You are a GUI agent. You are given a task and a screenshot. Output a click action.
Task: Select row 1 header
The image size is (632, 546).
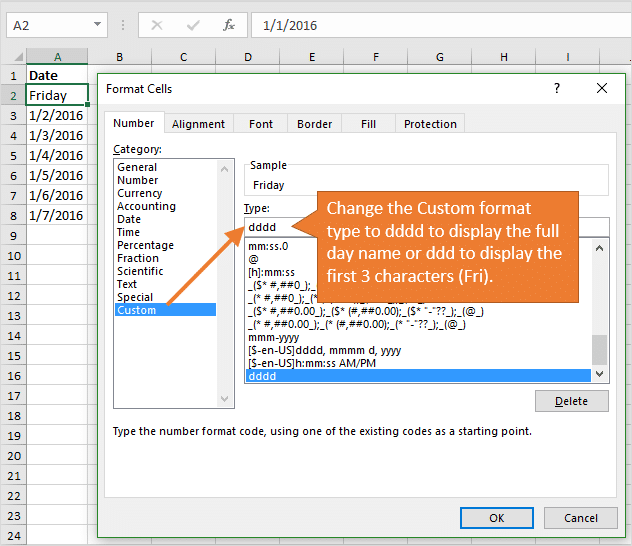[x=13, y=75]
